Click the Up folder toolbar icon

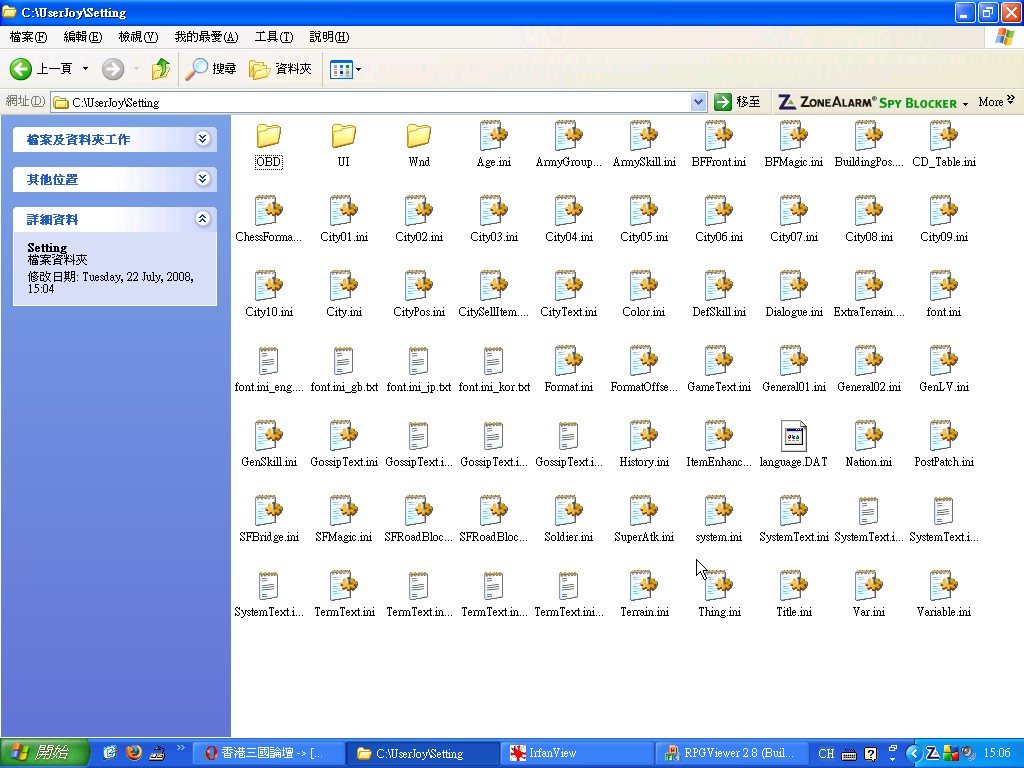pos(160,69)
